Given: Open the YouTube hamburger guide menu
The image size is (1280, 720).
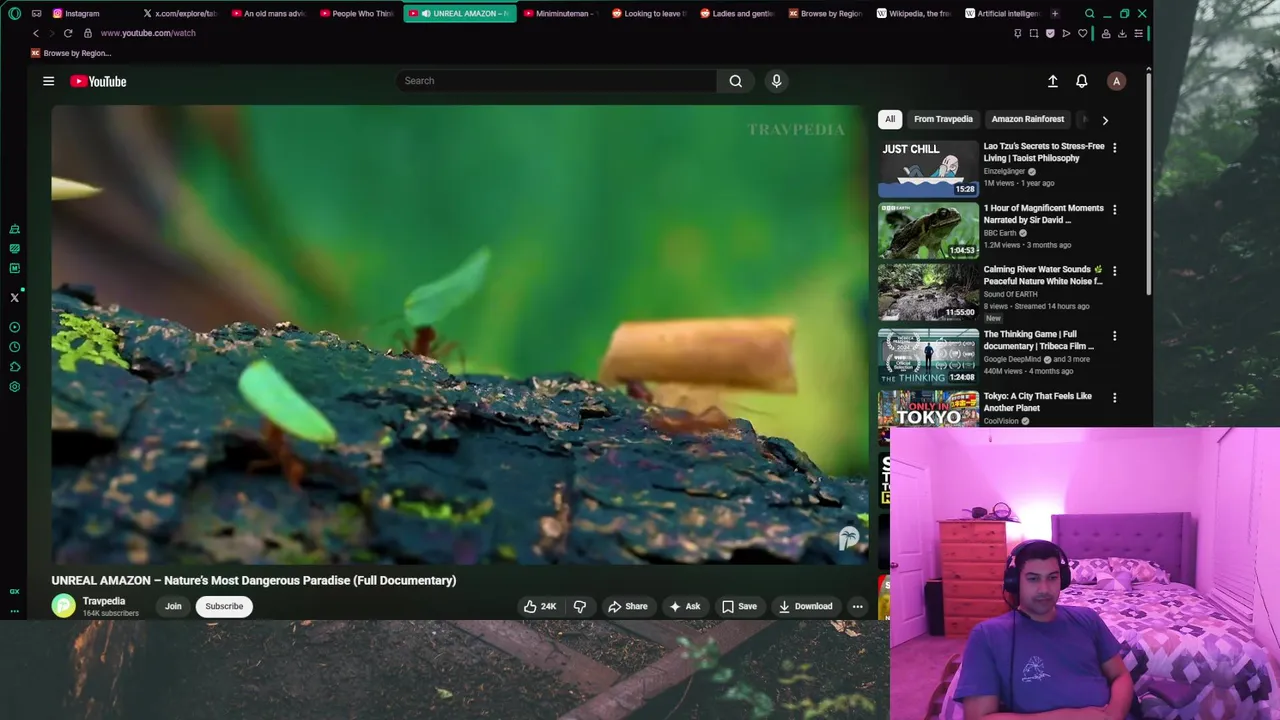Looking at the screenshot, I should click(48, 81).
